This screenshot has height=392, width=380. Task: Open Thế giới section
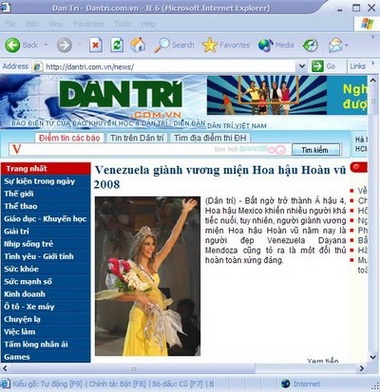point(46,194)
